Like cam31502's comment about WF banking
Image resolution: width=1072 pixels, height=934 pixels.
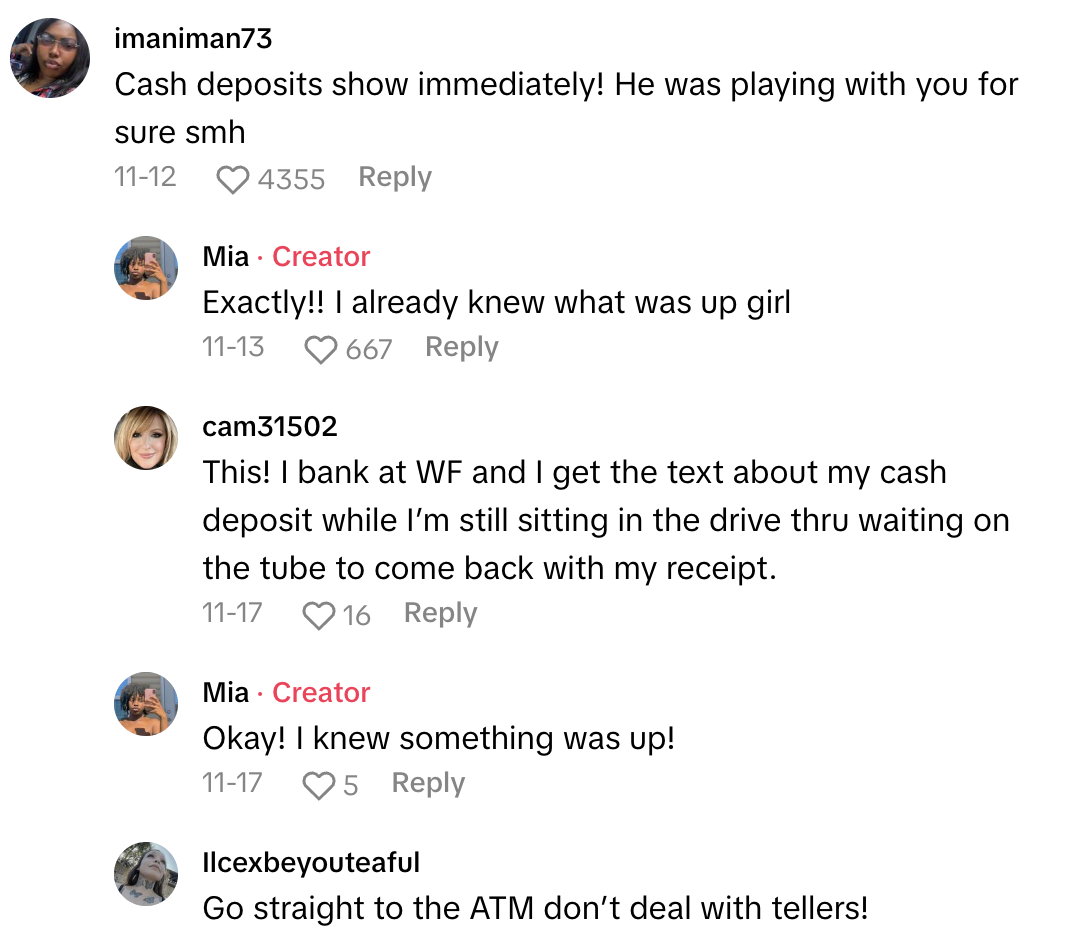[318, 613]
